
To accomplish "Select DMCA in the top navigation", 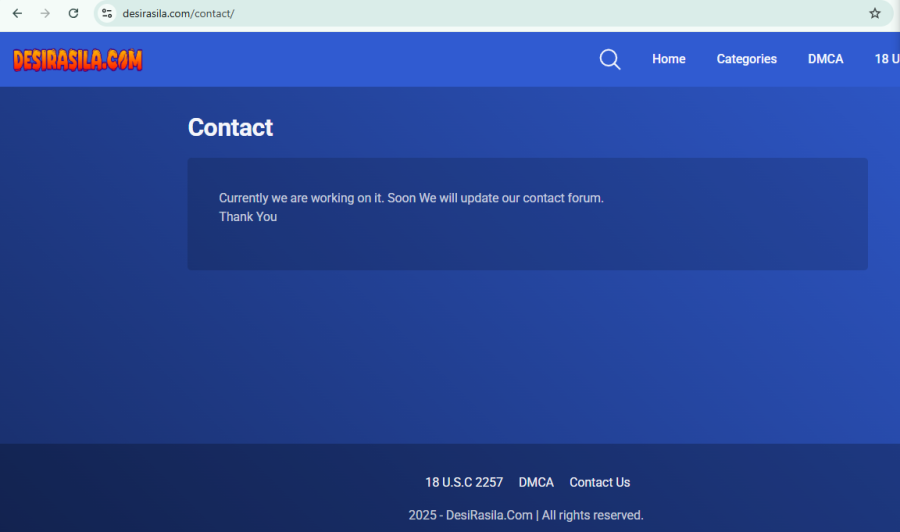I will (825, 59).
